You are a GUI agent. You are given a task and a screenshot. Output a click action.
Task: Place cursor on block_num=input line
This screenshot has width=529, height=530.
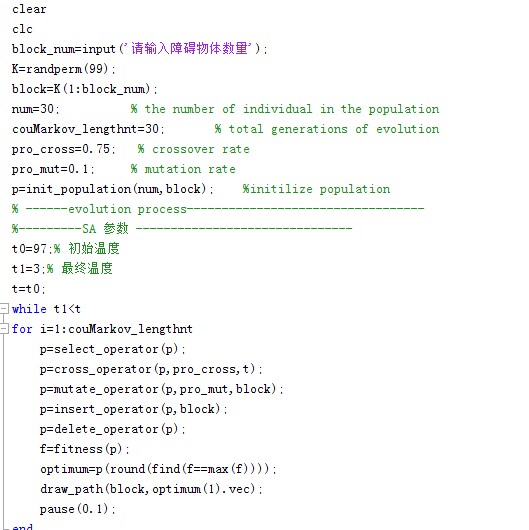tap(140, 49)
